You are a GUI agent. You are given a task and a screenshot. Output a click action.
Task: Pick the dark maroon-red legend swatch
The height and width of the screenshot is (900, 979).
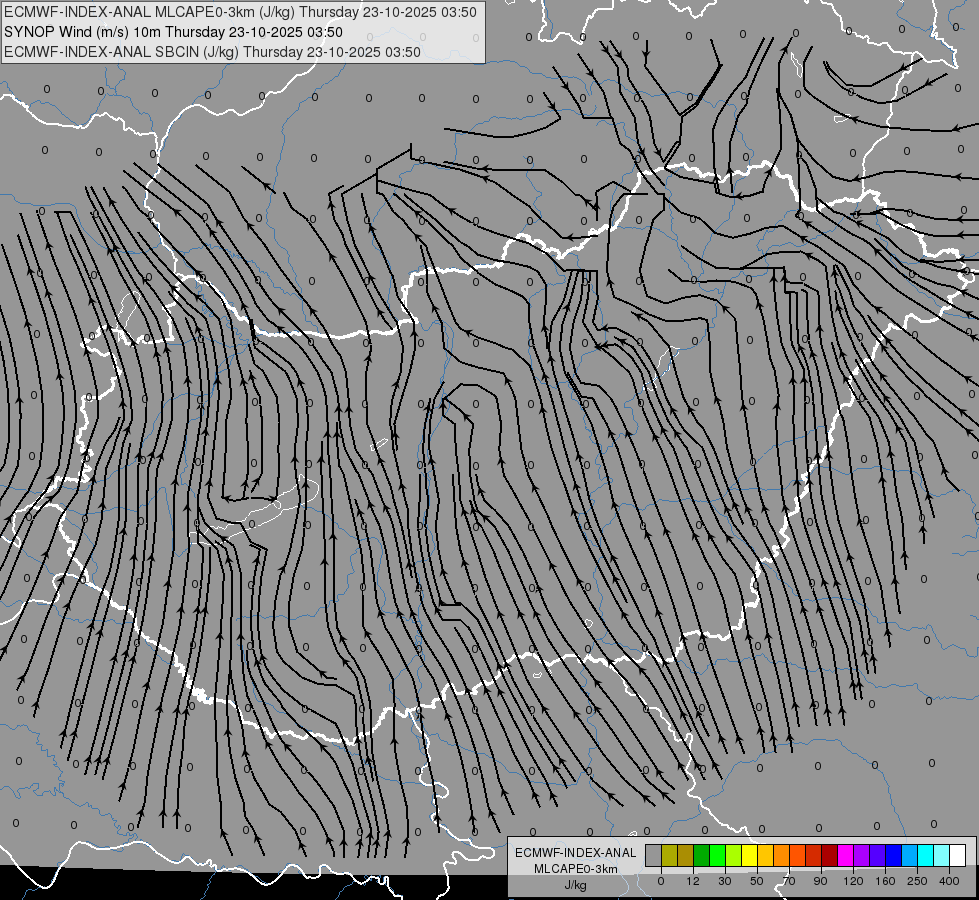(829, 855)
